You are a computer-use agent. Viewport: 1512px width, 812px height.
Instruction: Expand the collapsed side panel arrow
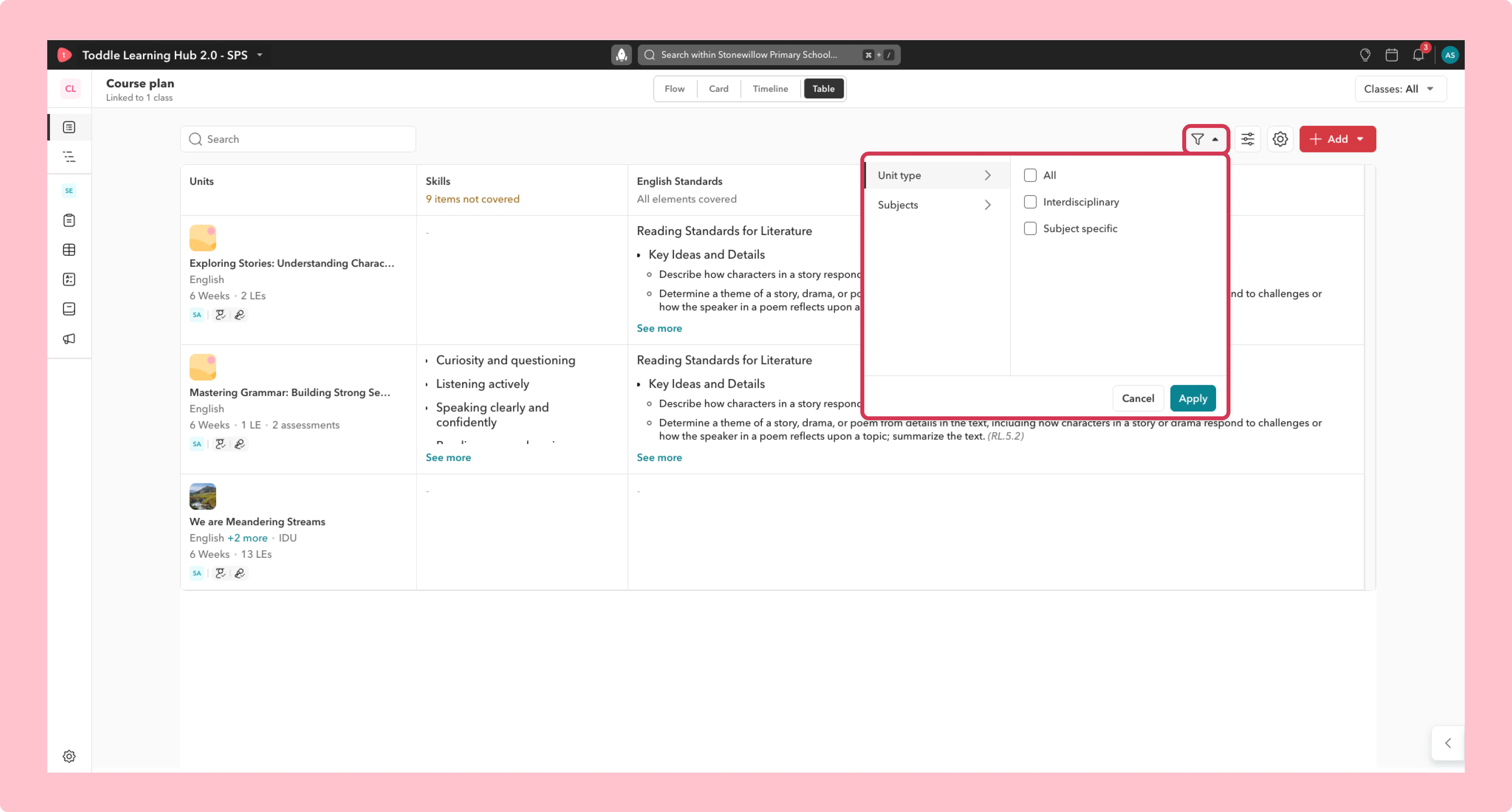coord(1448,743)
